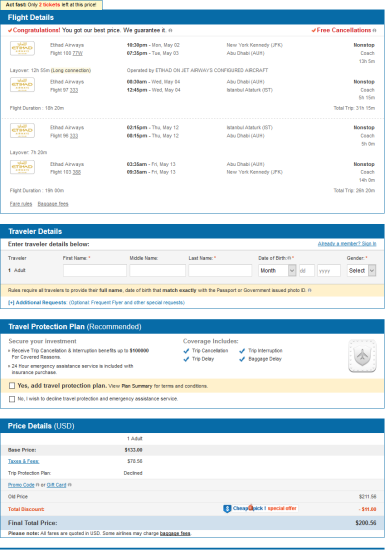Click the Trip Delay coverage item
Image resolution: width=385 pixels, height=550 pixels.
pyautogui.click(x=199, y=359)
